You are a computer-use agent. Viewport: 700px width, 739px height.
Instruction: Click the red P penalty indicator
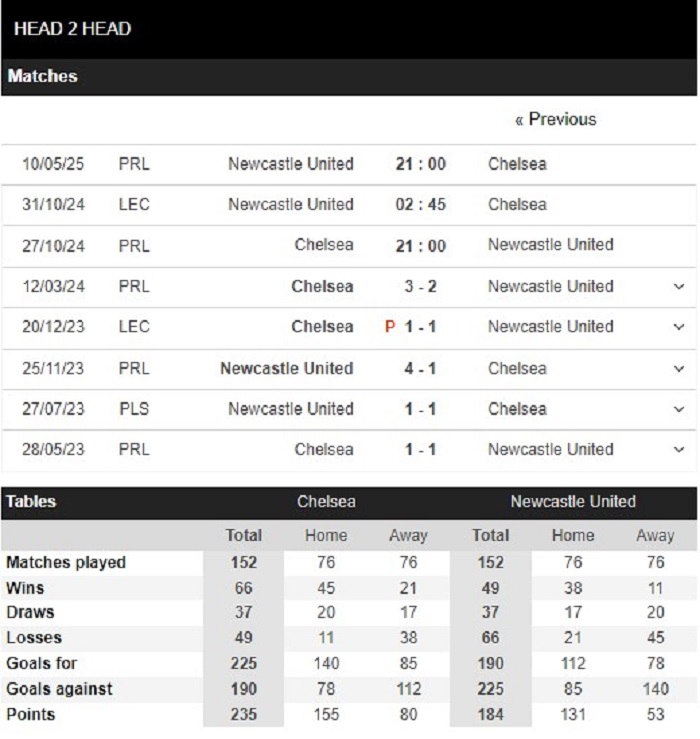point(390,326)
